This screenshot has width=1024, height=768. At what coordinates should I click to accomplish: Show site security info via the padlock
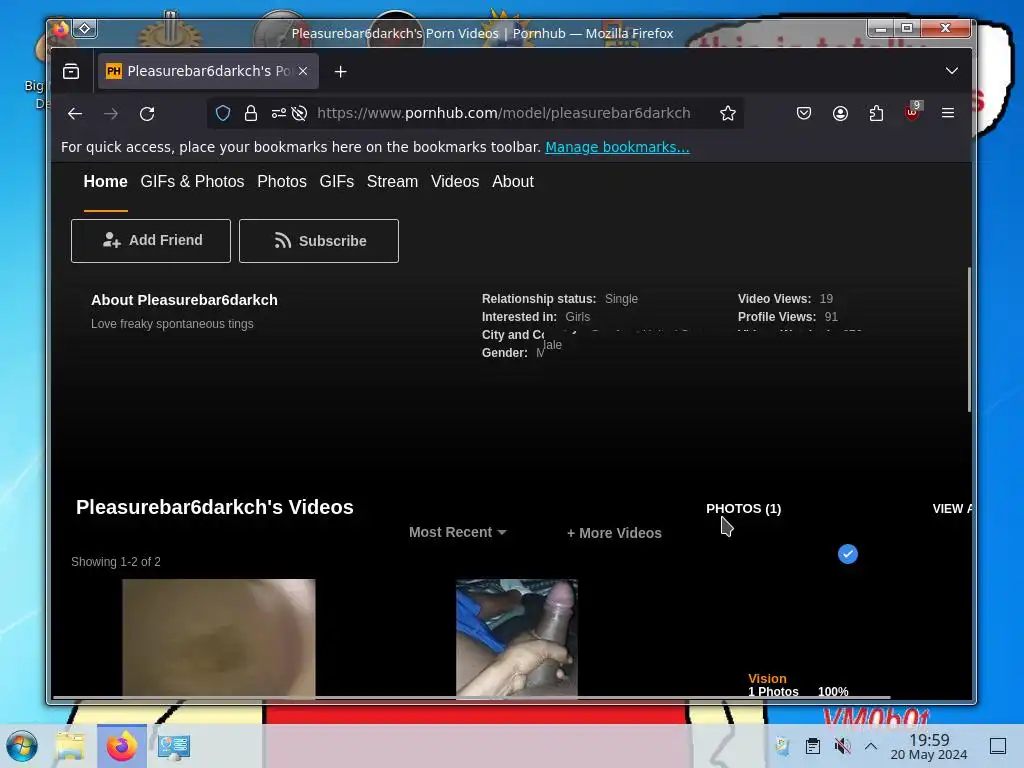(251, 114)
